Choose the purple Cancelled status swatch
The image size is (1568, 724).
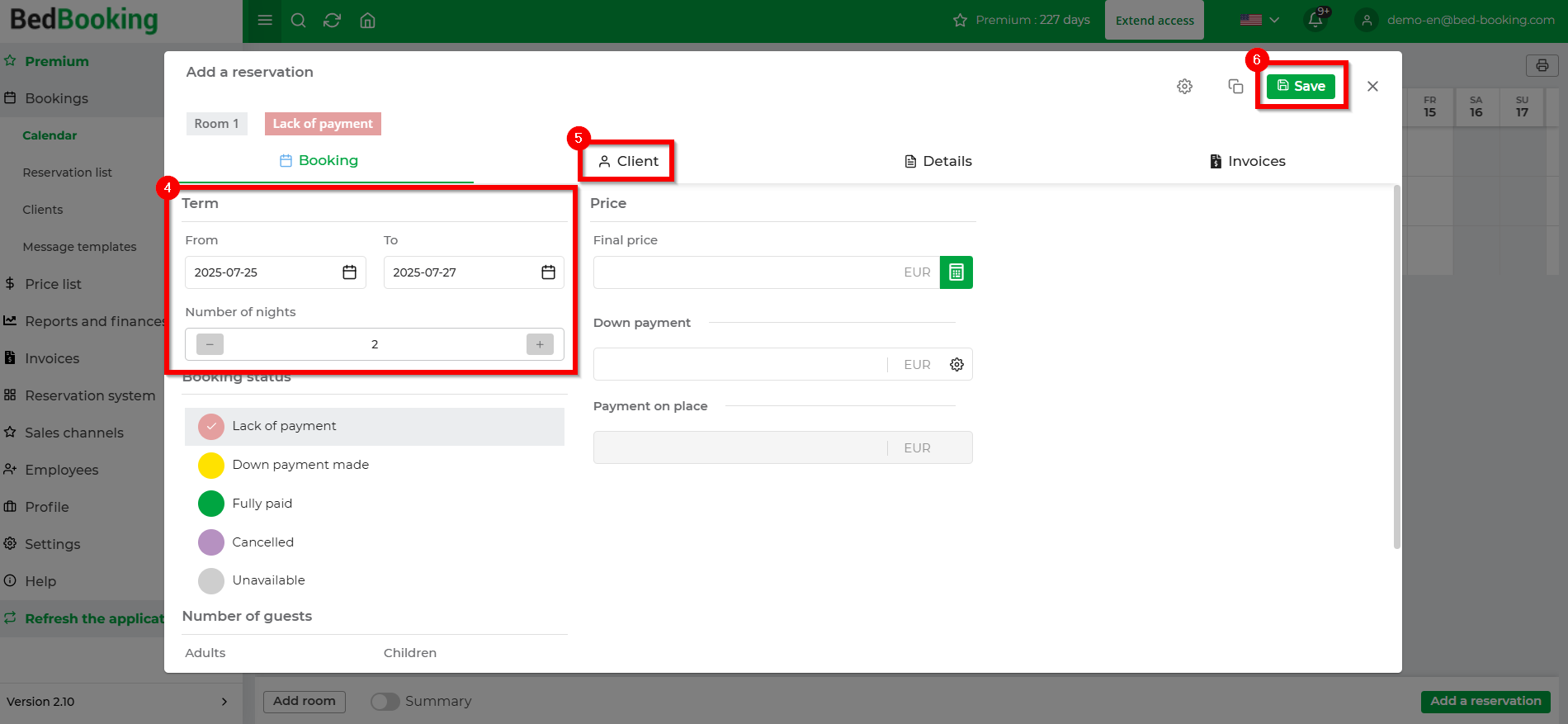[211, 542]
